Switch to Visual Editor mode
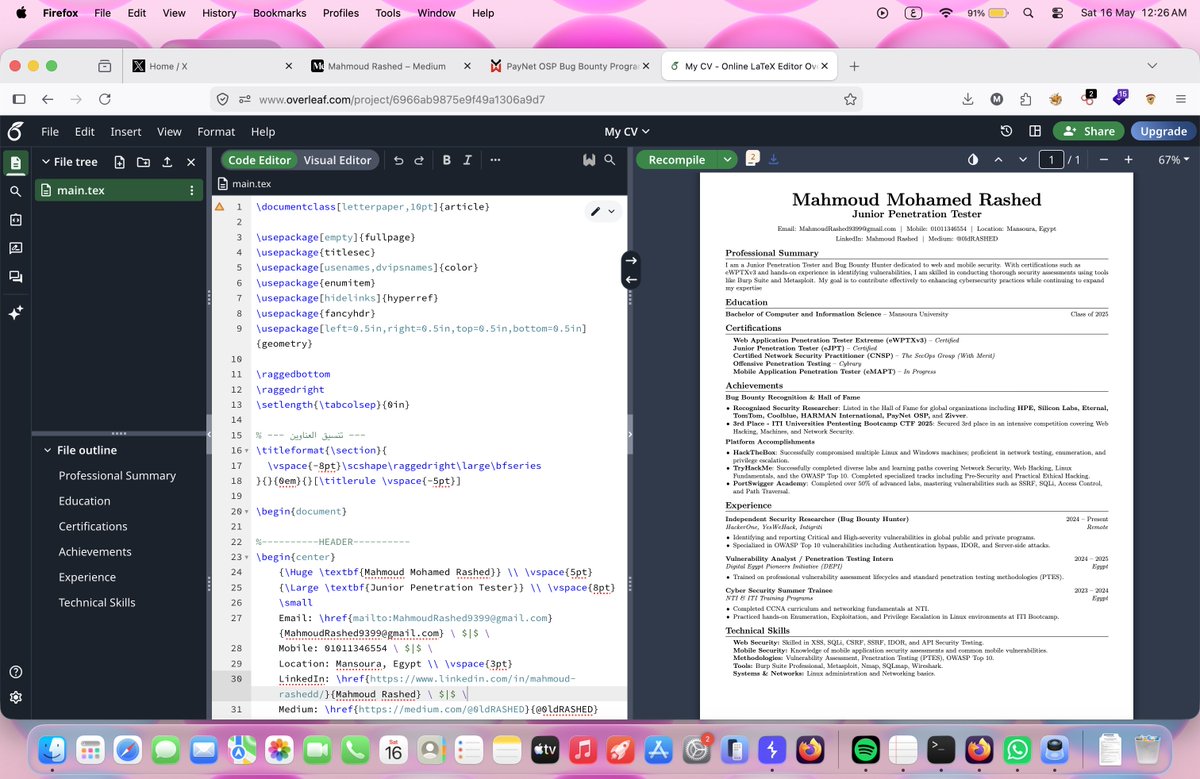The image size is (1200, 779). point(337,160)
